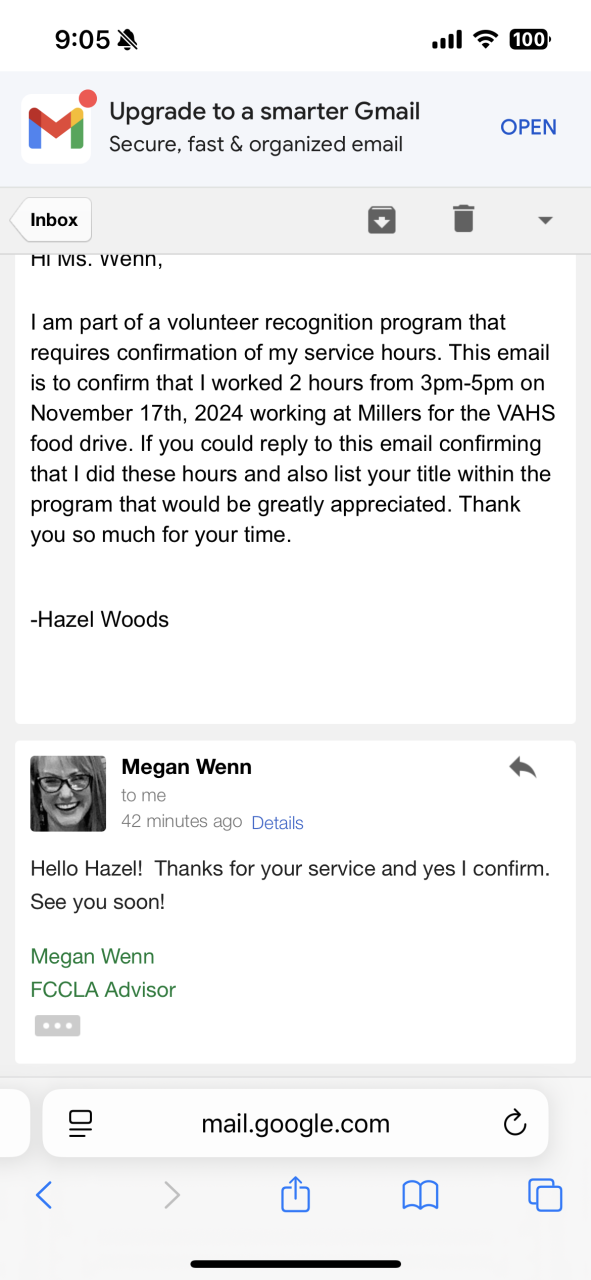591x1280 pixels.
Task: Archive this email with the archive icon
Action: pos(382,219)
